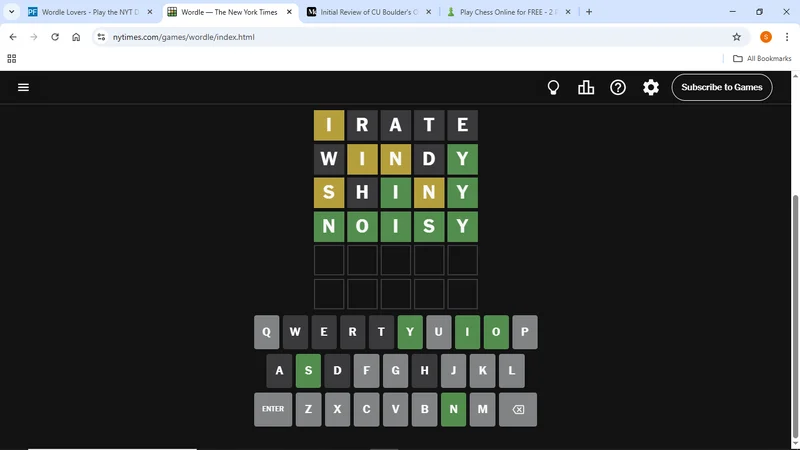Tap the Z key
This screenshot has height=450, width=800.
coord(308,409)
